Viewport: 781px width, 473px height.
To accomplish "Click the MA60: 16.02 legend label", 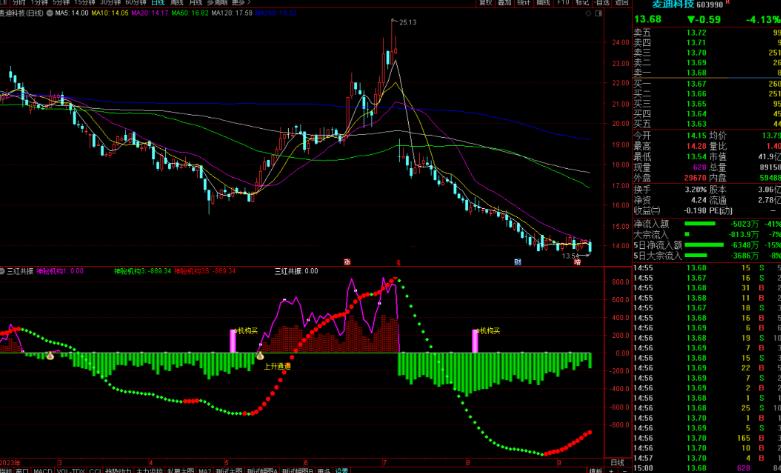I will click(190, 13).
